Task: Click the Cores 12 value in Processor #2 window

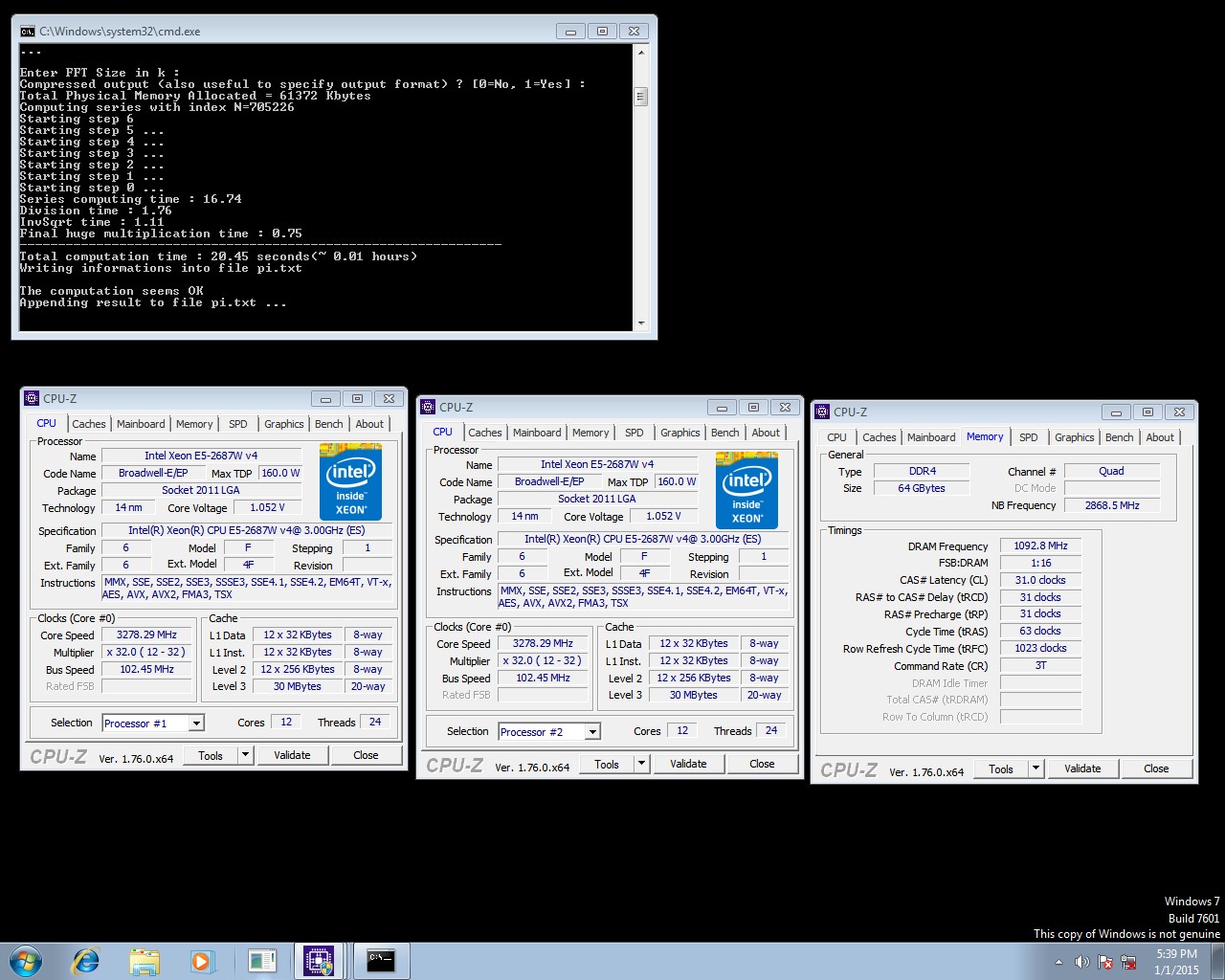Action: coord(682,730)
